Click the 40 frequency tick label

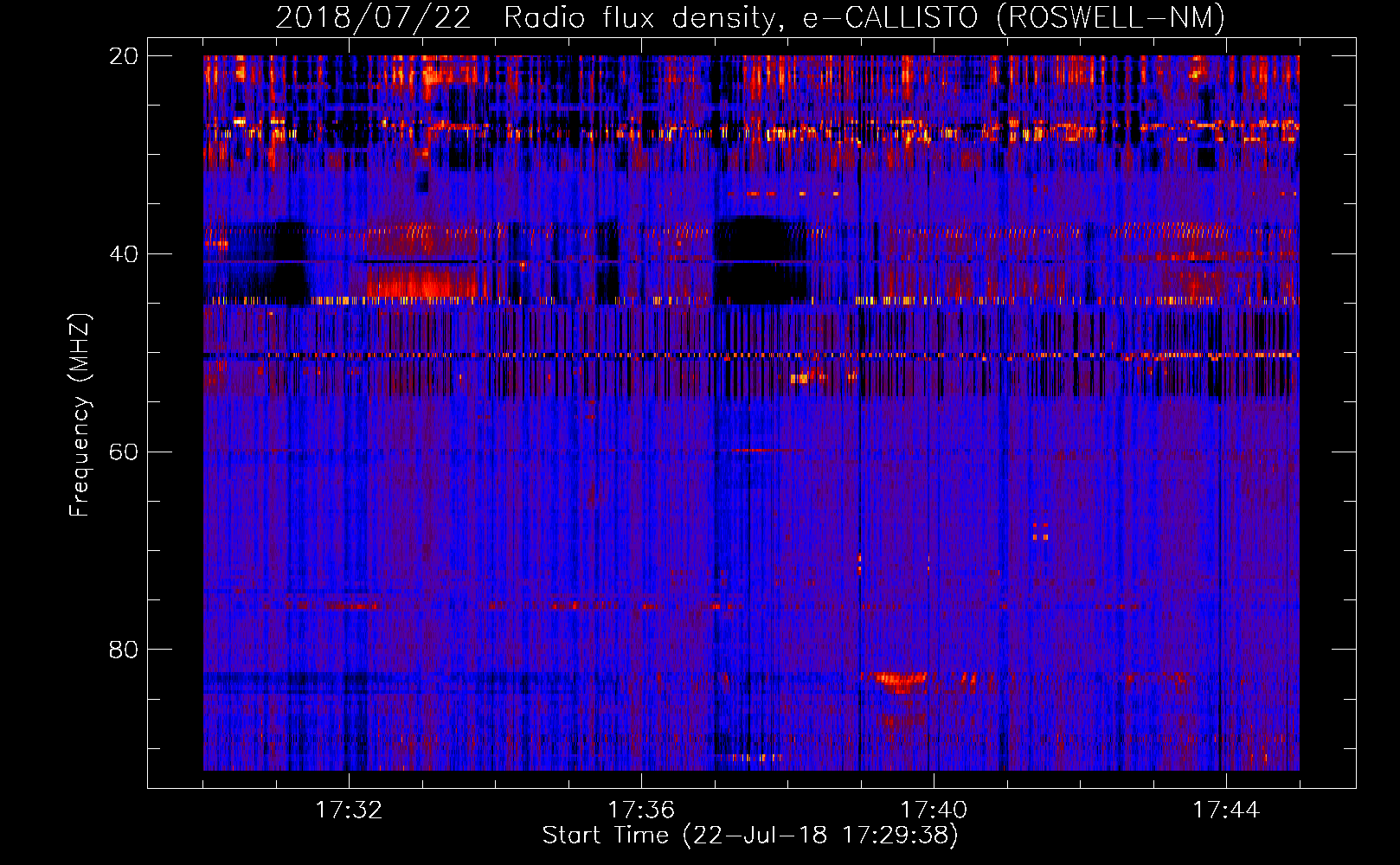[124, 254]
